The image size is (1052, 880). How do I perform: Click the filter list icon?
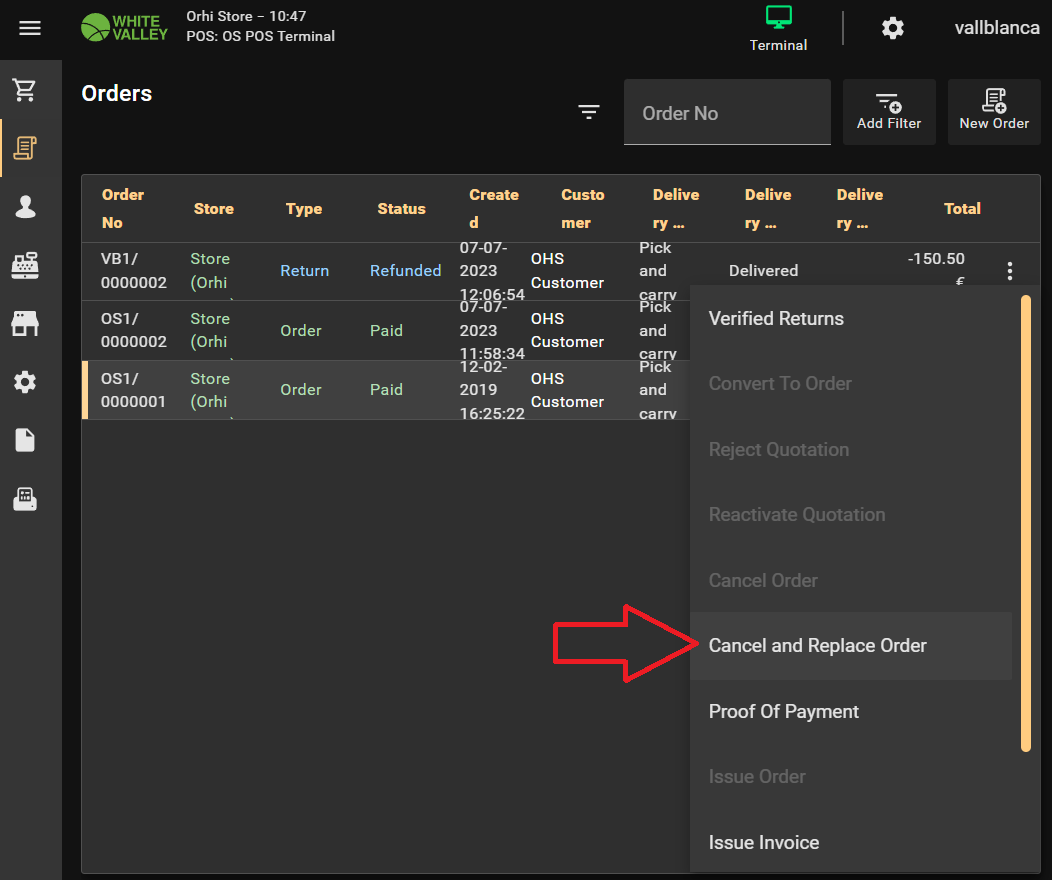pyautogui.click(x=589, y=112)
